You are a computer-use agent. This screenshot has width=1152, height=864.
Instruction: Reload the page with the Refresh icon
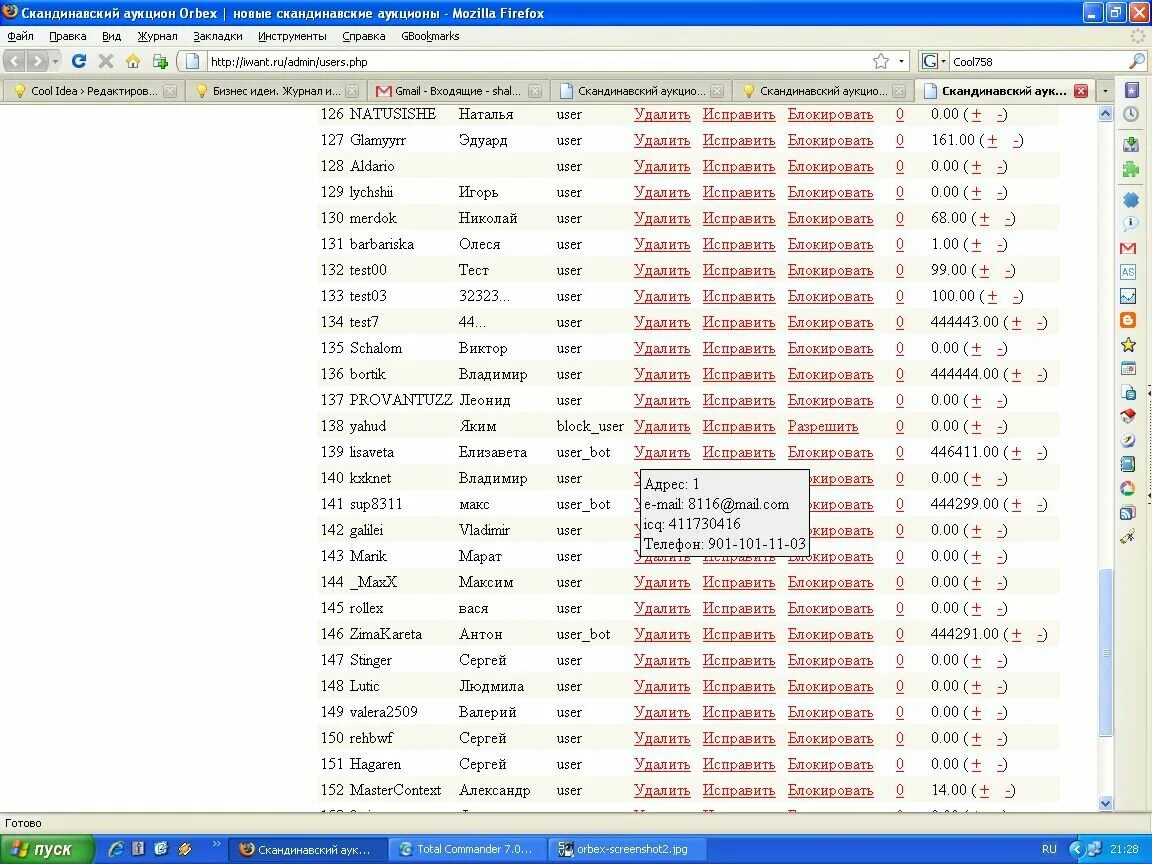click(79, 61)
